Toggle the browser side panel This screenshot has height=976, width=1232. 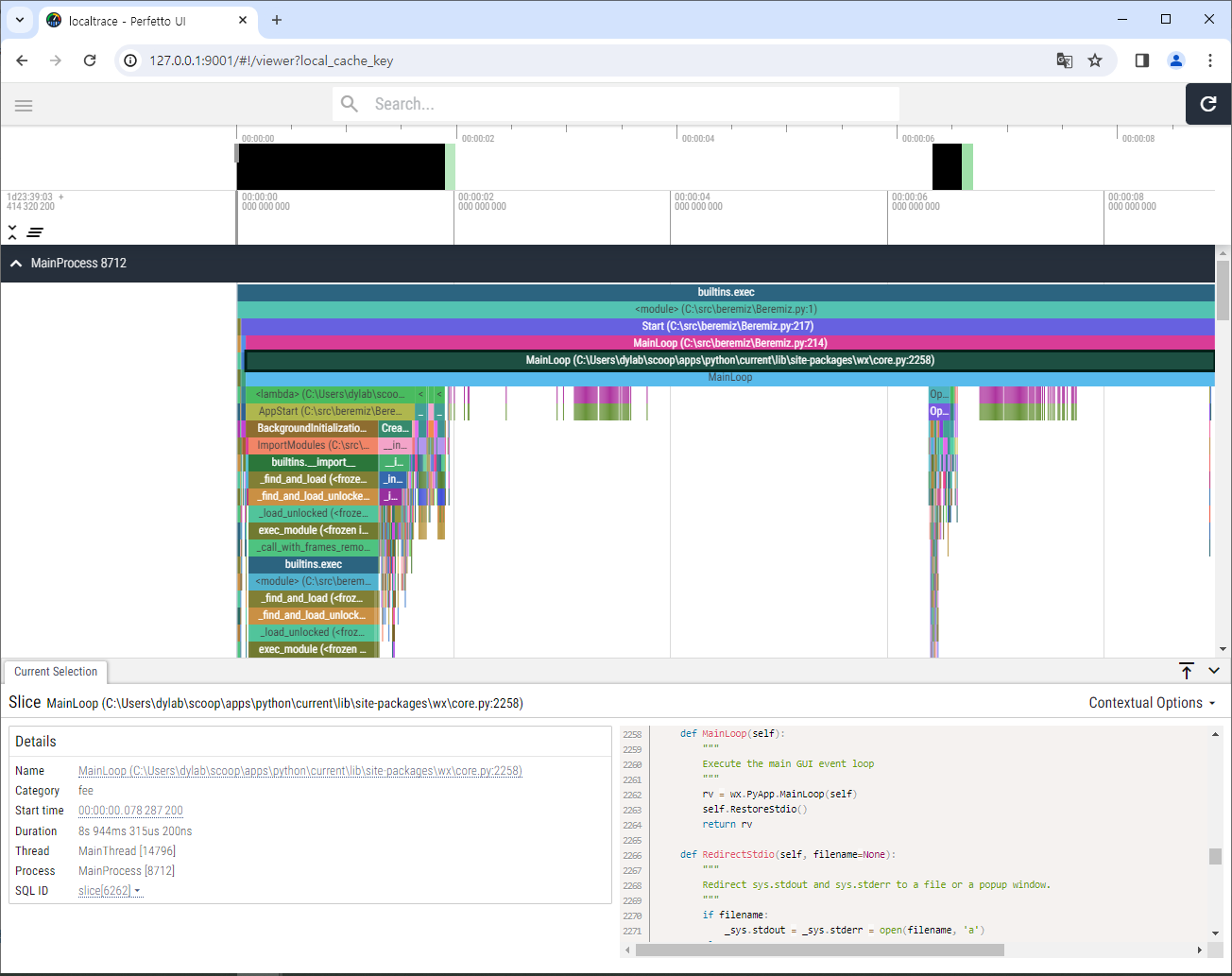click(1142, 60)
